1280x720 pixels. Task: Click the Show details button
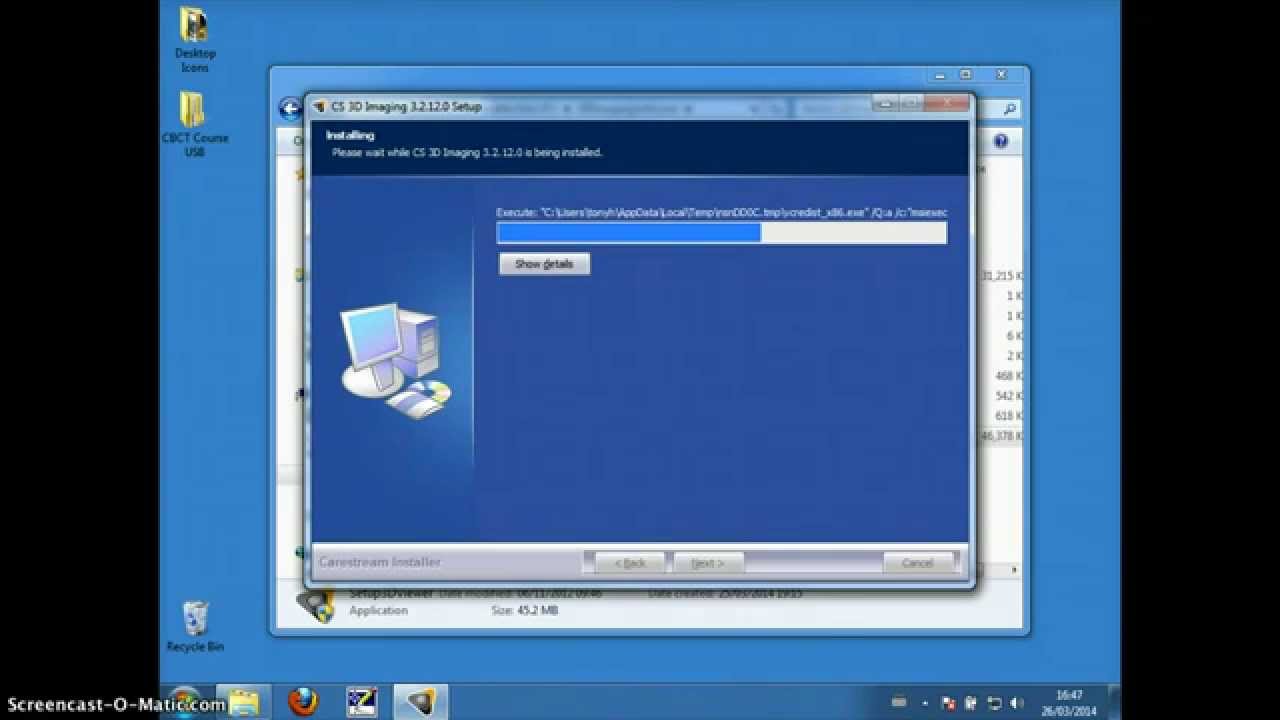544,264
